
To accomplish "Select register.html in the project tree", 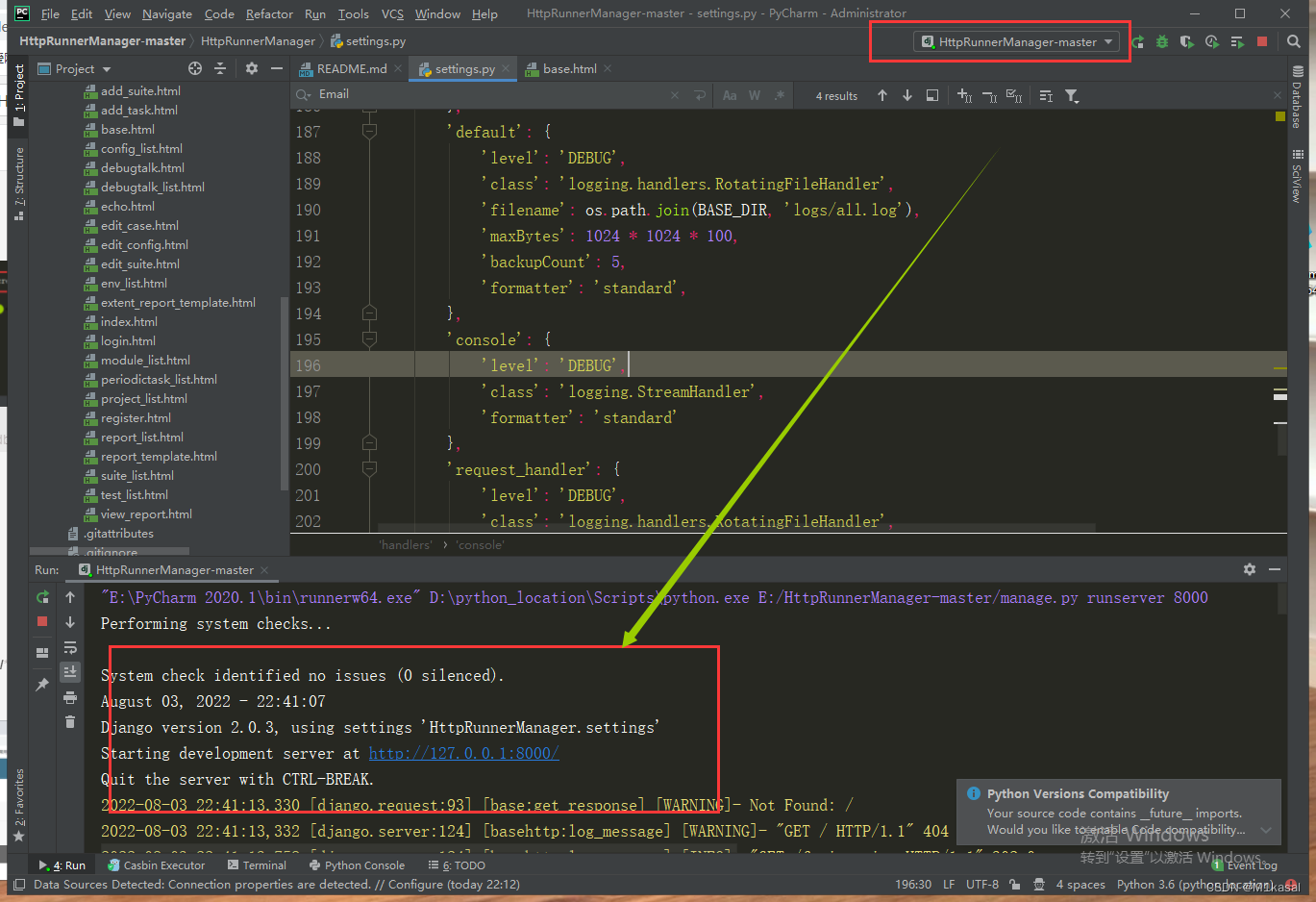I will coord(136,418).
